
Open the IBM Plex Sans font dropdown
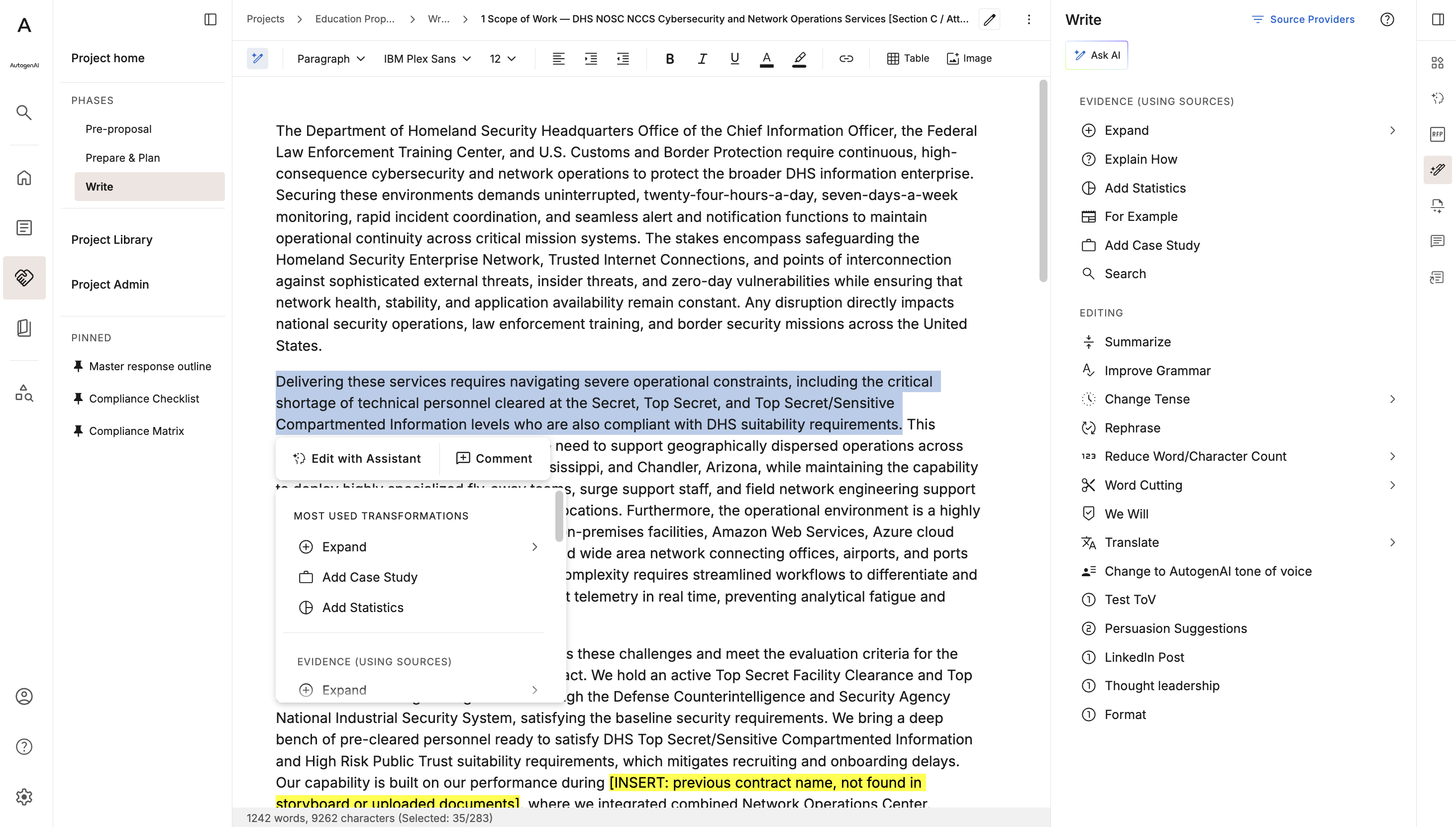(x=427, y=59)
